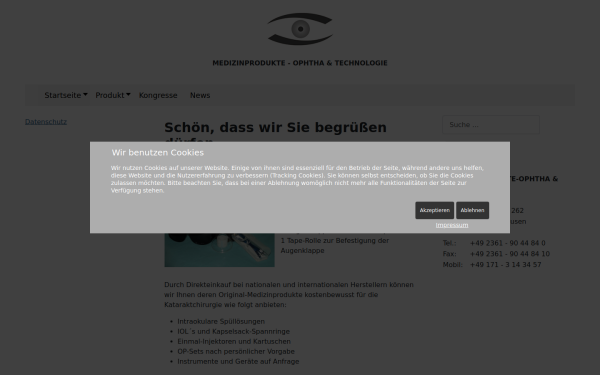Open the Datenschutz link
600x375 pixels.
[46, 122]
